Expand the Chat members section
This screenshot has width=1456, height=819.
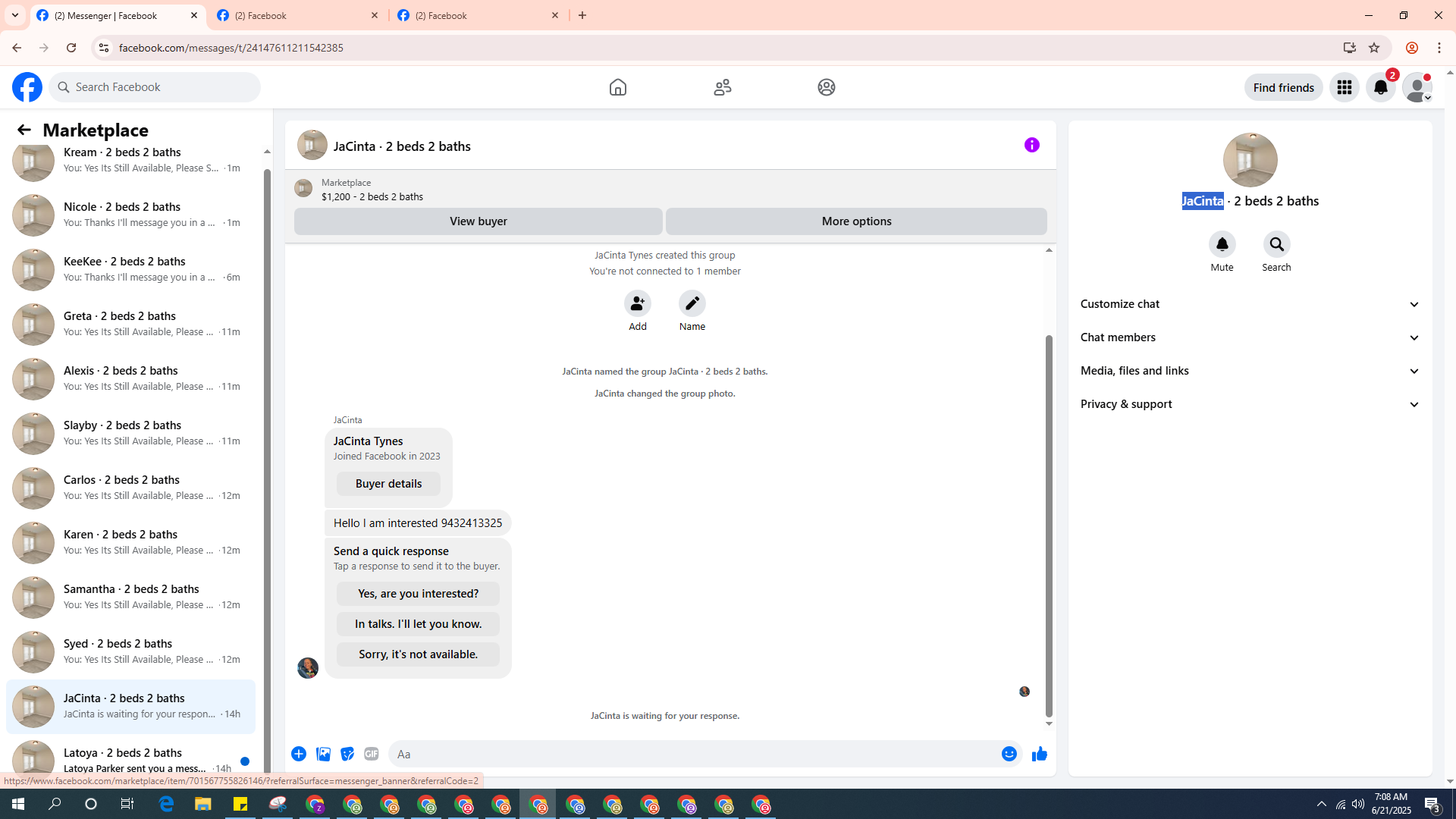[x=1249, y=337]
